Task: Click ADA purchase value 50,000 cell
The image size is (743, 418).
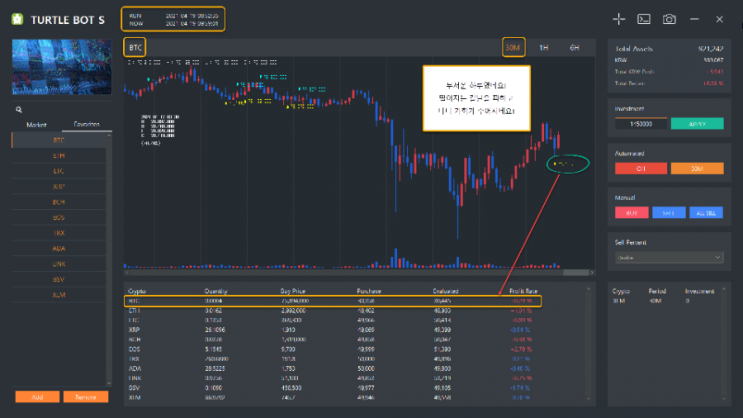Action: coord(366,368)
